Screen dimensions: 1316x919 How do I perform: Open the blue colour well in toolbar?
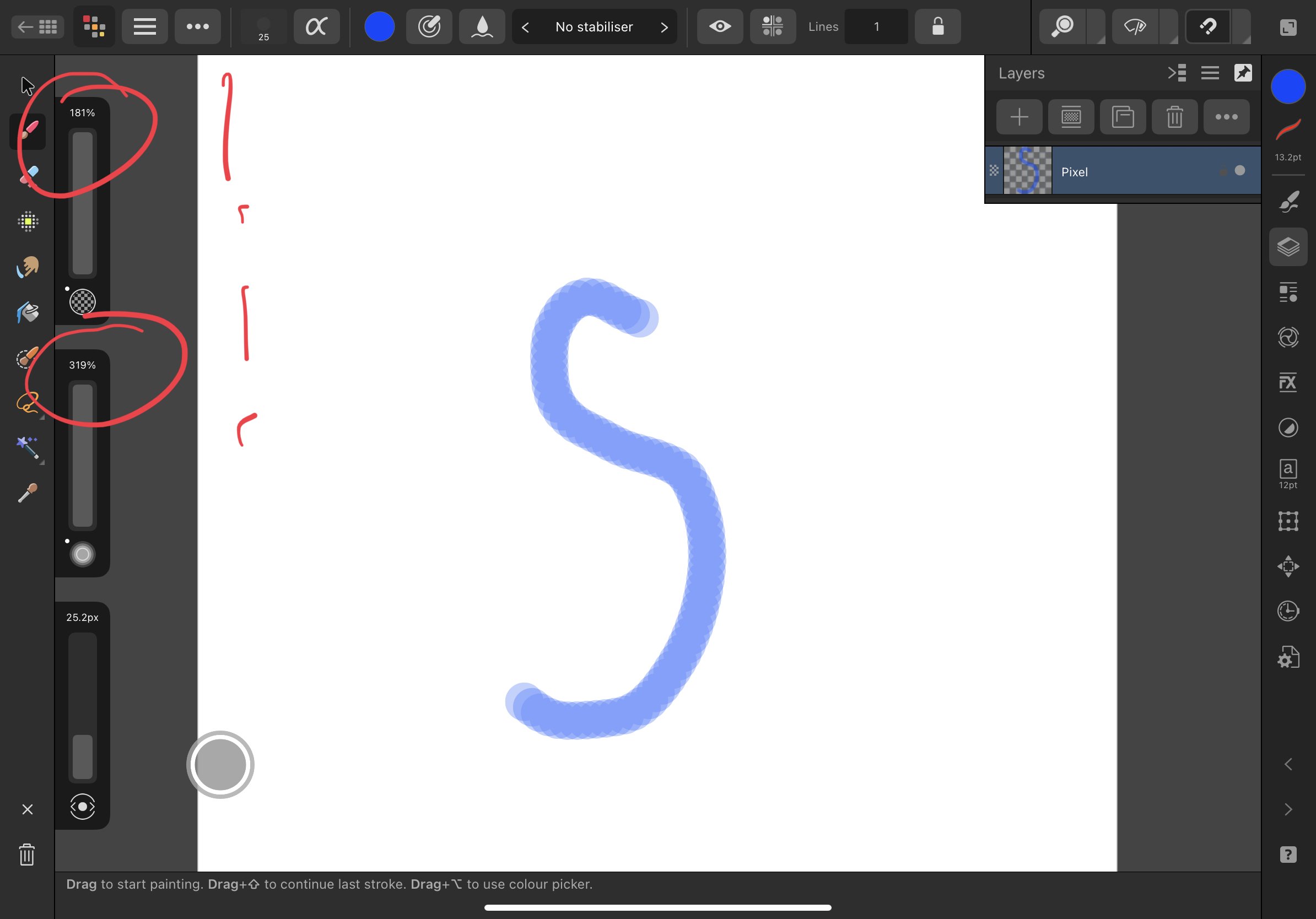380,26
